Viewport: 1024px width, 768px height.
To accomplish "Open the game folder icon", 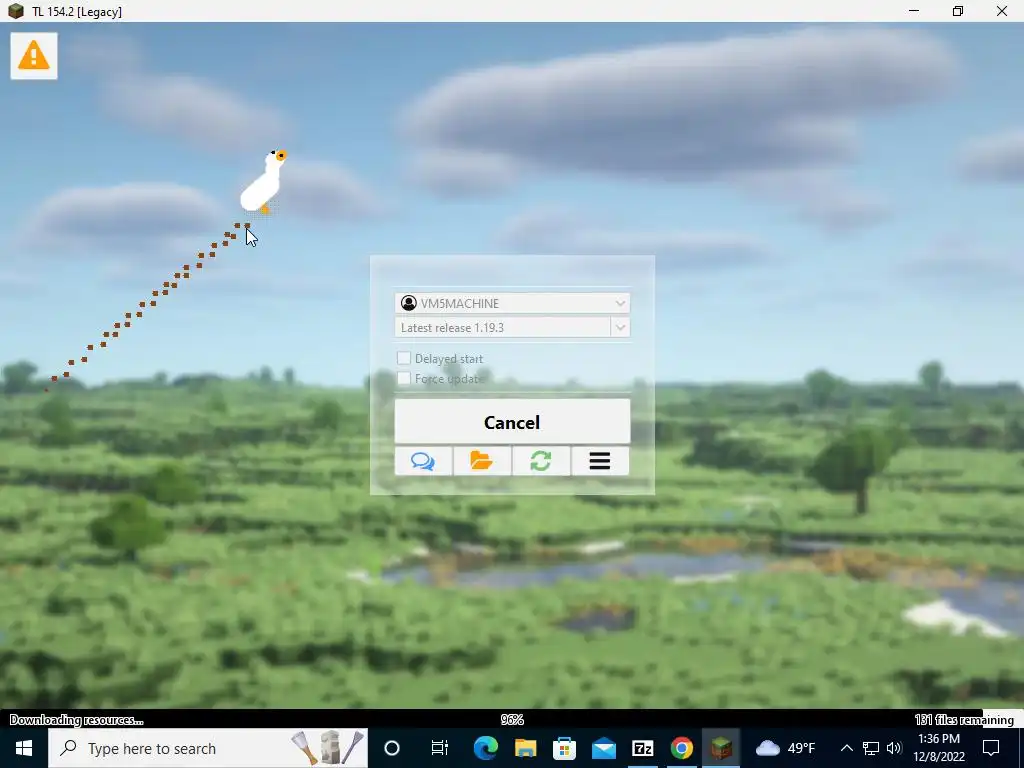I will [x=482, y=461].
